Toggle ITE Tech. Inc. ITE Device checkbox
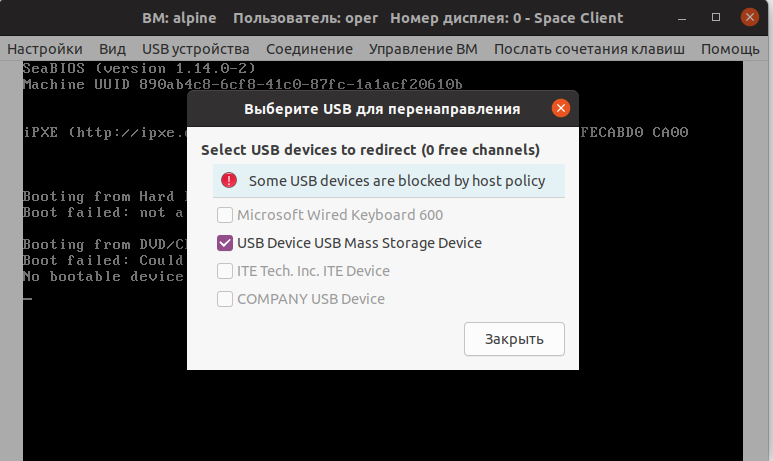The width and height of the screenshot is (773, 461). [x=225, y=271]
